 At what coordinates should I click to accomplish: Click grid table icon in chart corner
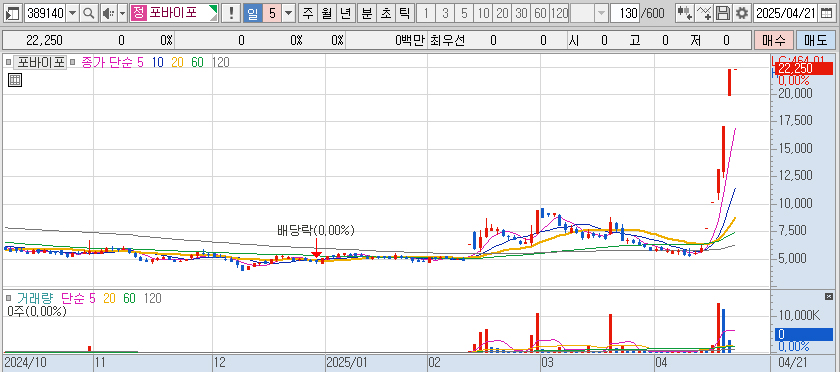click(x=15, y=80)
